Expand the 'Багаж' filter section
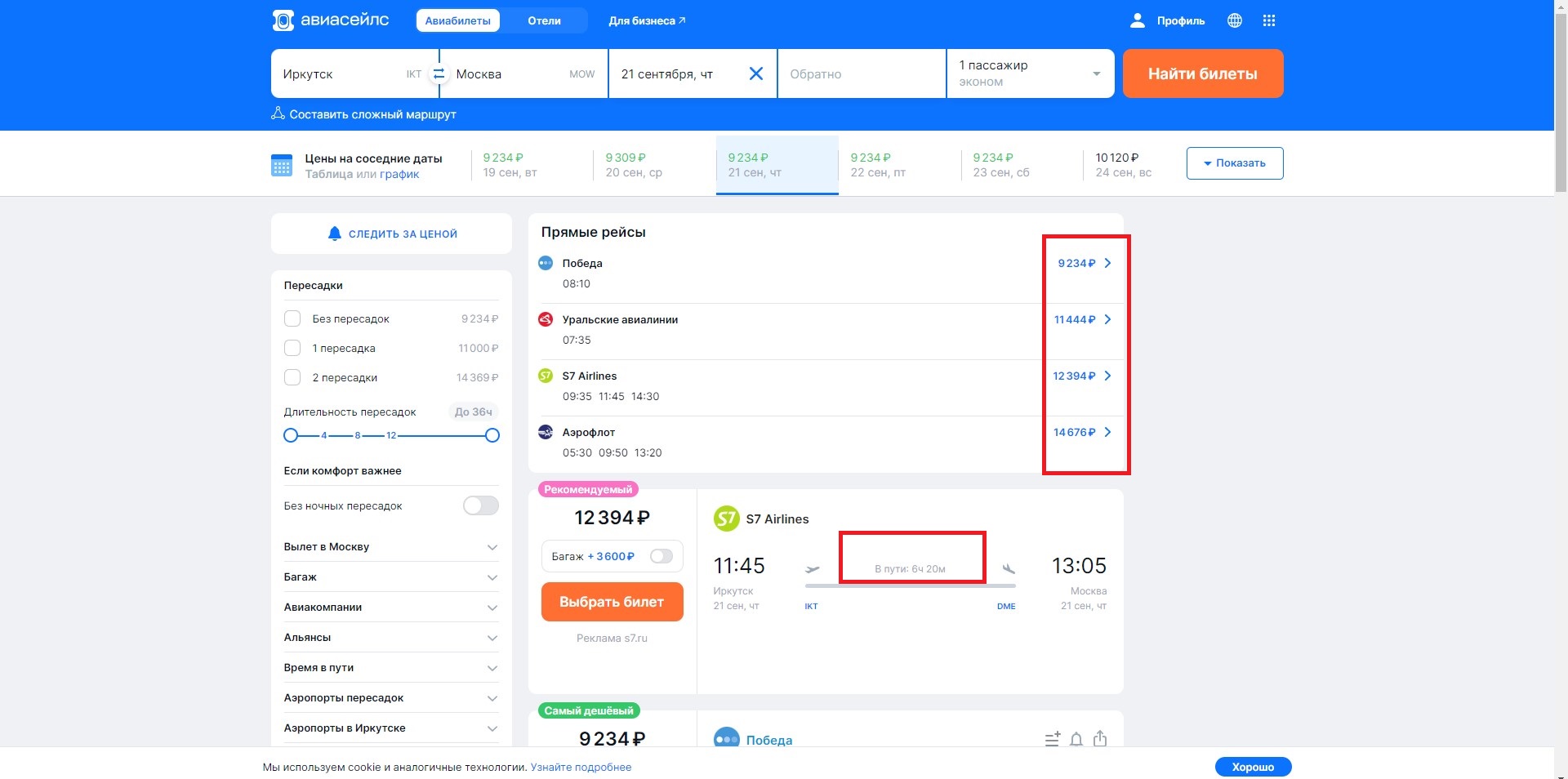Viewport: 1568px width, 779px height. pyautogui.click(x=390, y=576)
